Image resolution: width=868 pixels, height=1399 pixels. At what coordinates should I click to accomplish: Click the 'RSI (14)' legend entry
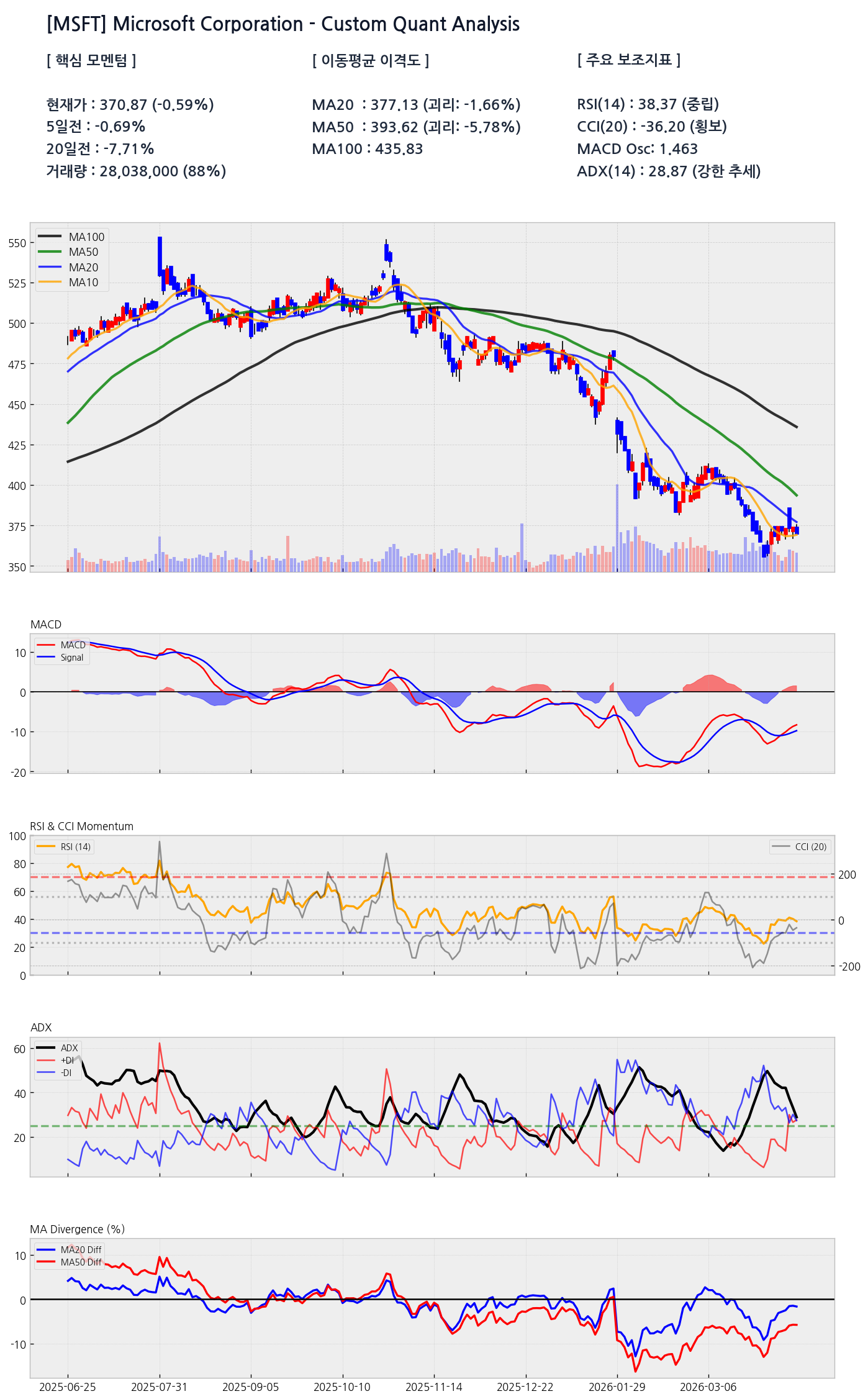click(x=64, y=846)
